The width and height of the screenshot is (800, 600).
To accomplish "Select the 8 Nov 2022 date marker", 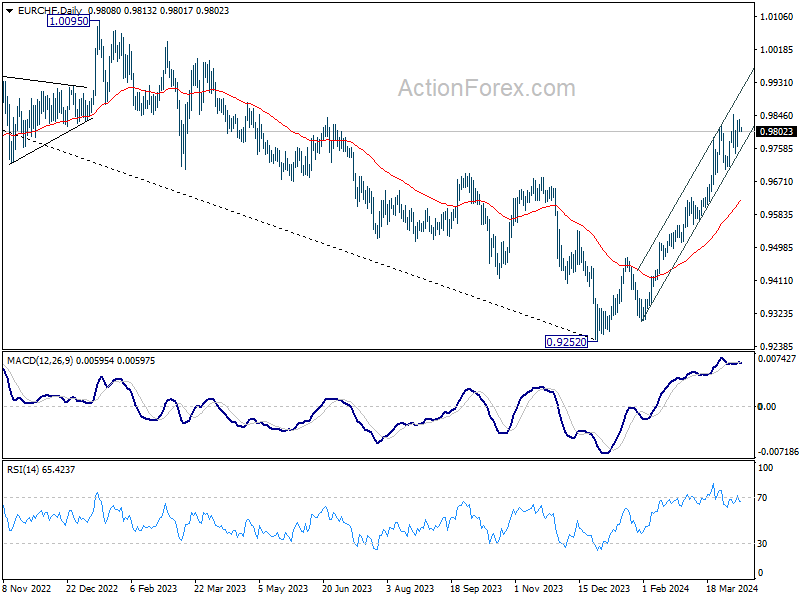I will [x=27, y=588].
